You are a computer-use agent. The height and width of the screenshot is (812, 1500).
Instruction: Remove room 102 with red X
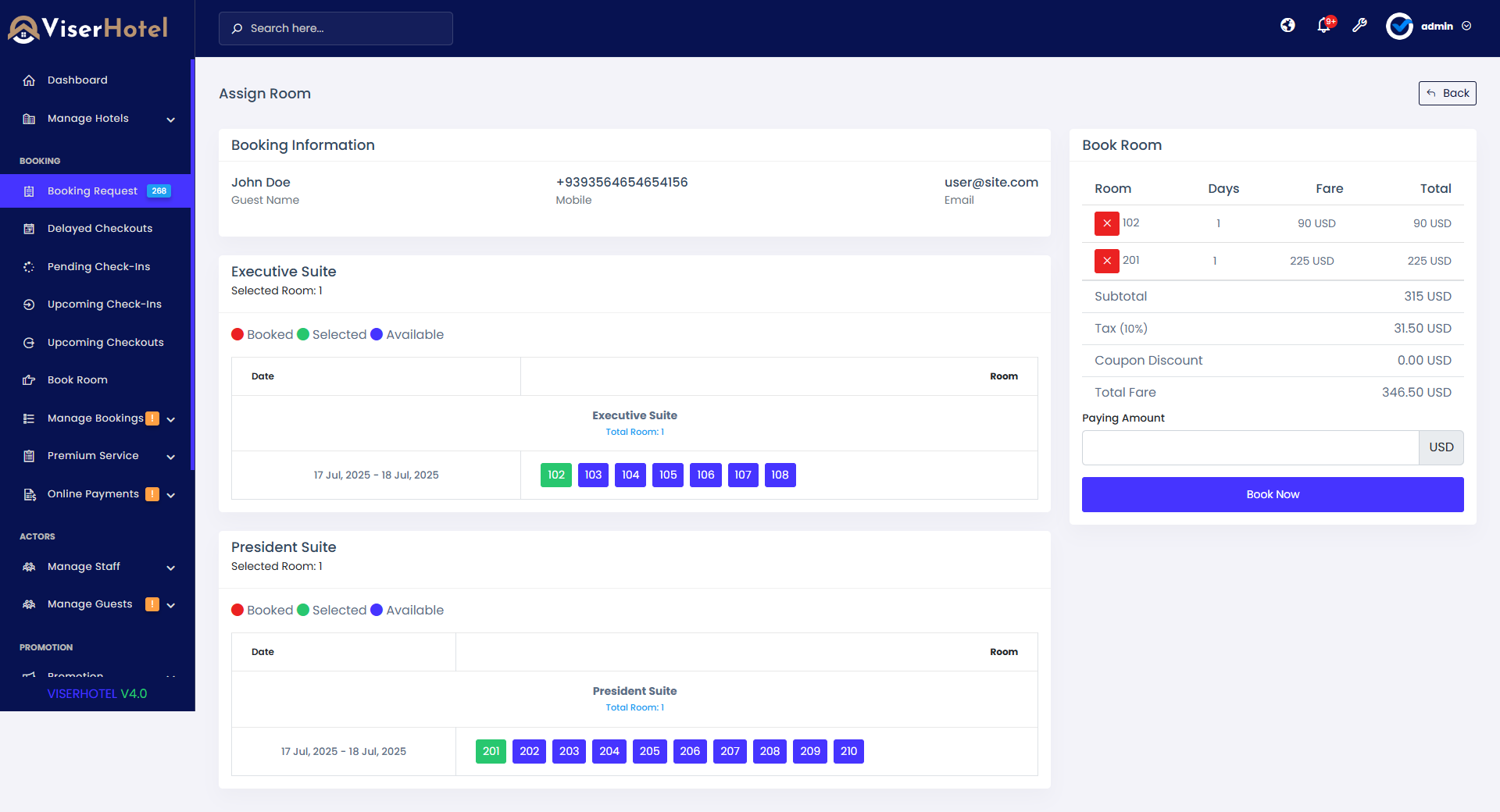point(1106,223)
